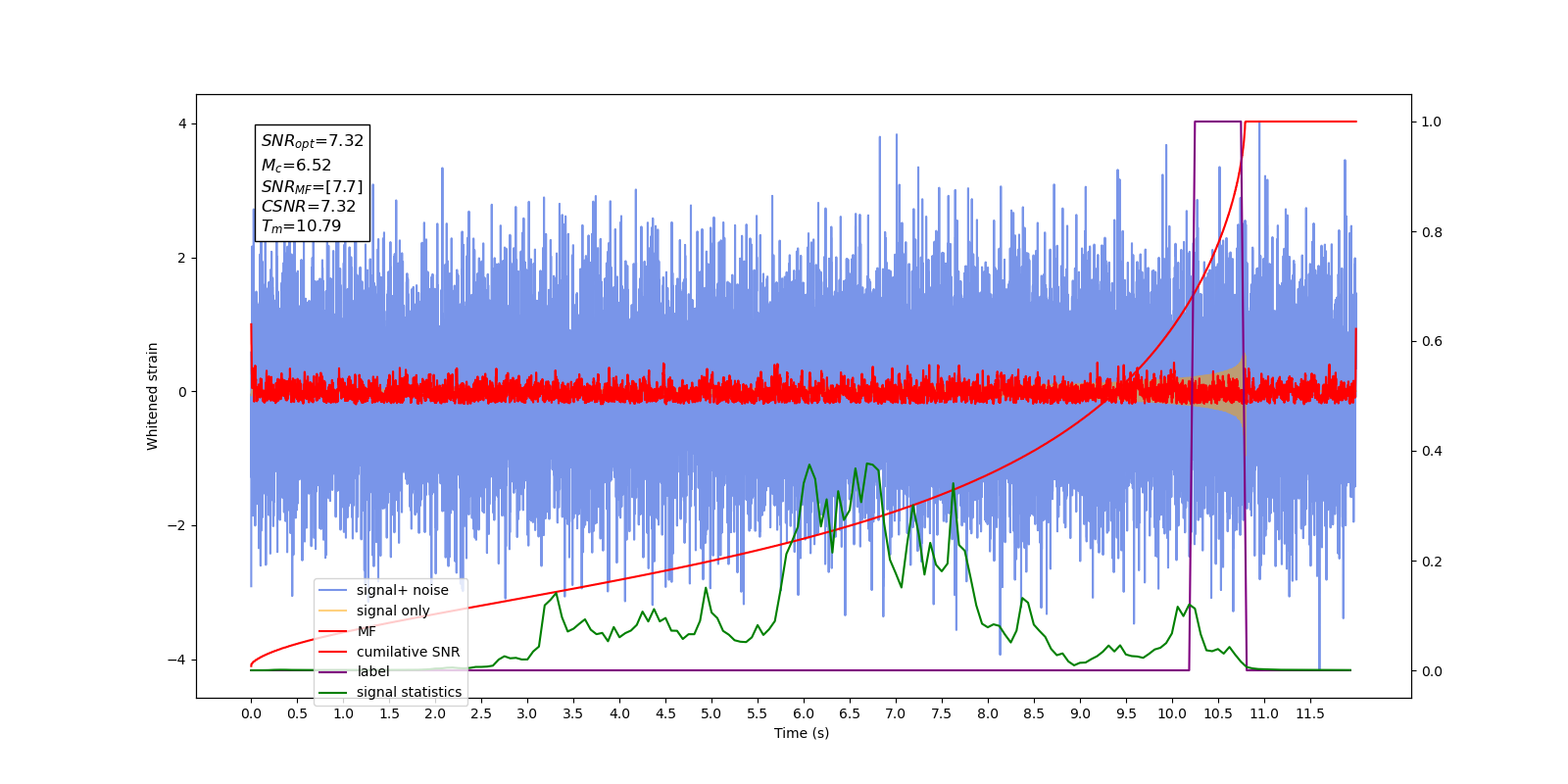Select the 3.5 time axis tick label
Screen dimensions: 1568x784
tap(573, 713)
